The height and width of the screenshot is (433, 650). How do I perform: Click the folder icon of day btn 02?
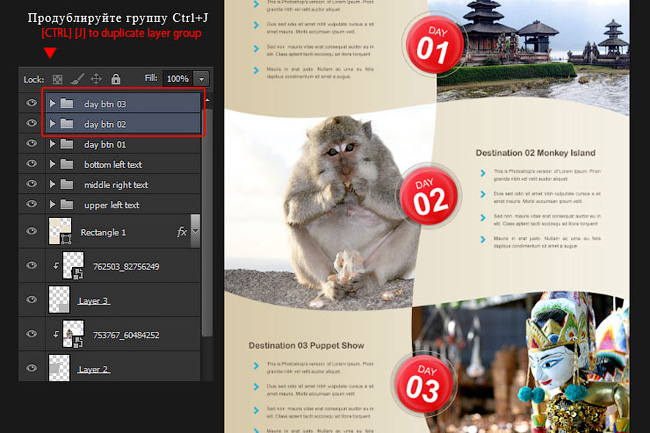pos(67,123)
